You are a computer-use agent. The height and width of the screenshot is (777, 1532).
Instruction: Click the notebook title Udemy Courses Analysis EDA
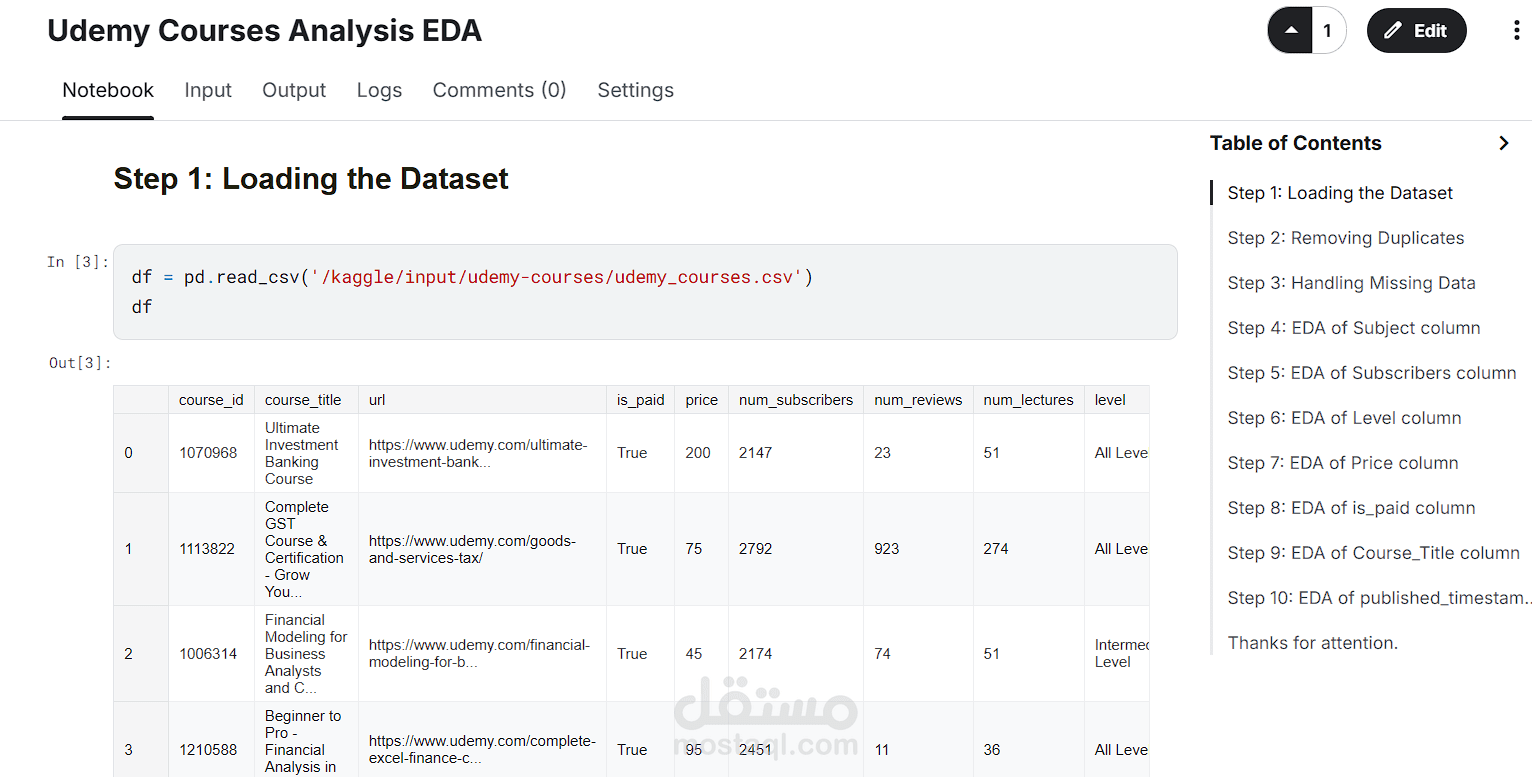coord(265,31)
